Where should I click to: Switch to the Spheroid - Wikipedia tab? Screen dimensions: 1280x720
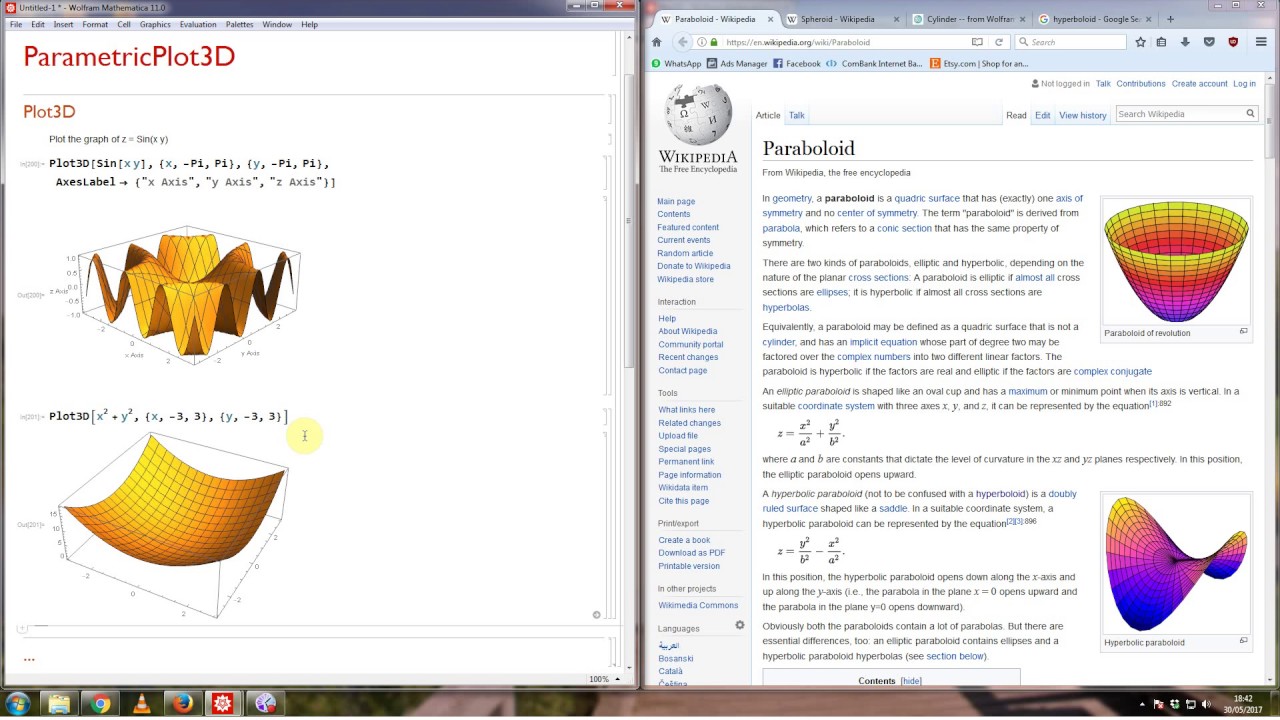843,18
